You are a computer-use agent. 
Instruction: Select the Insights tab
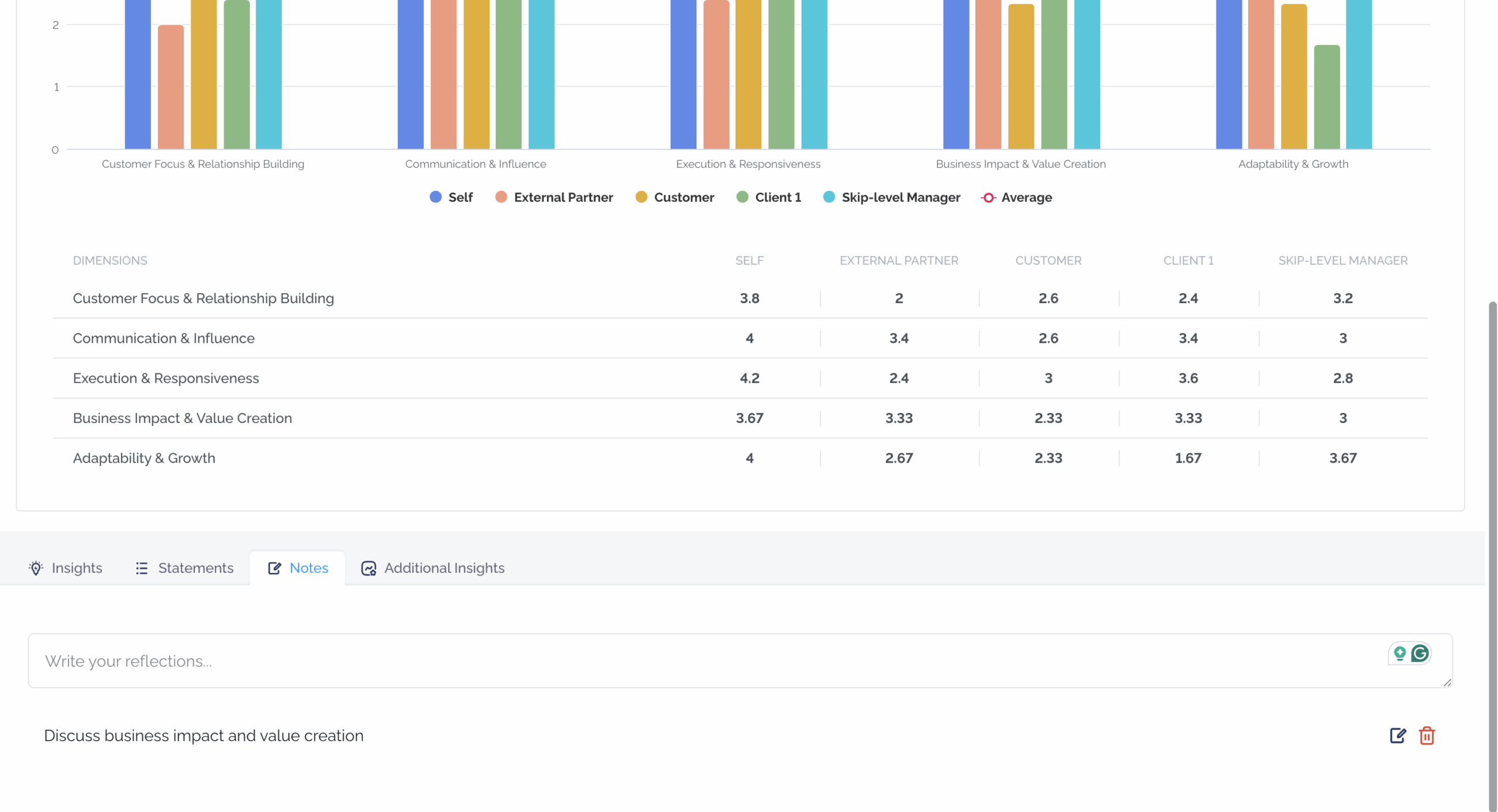coord(65,568)
